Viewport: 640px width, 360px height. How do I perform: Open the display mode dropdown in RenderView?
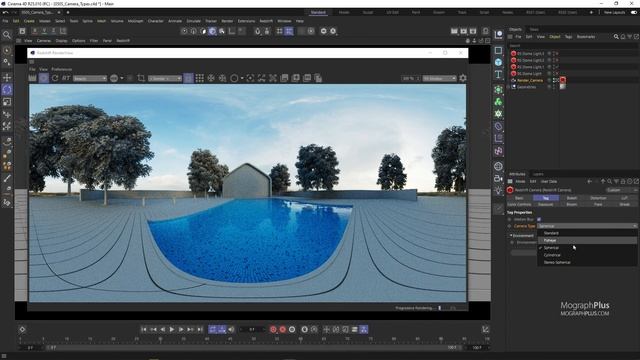point(439,78)
